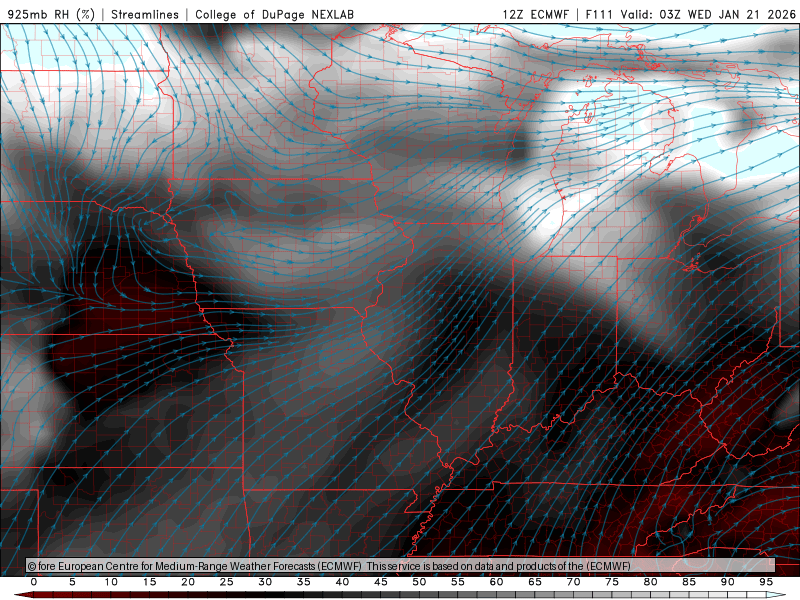
Task: Click the '925mb RH (%)' title text
Action: (51, 14)
